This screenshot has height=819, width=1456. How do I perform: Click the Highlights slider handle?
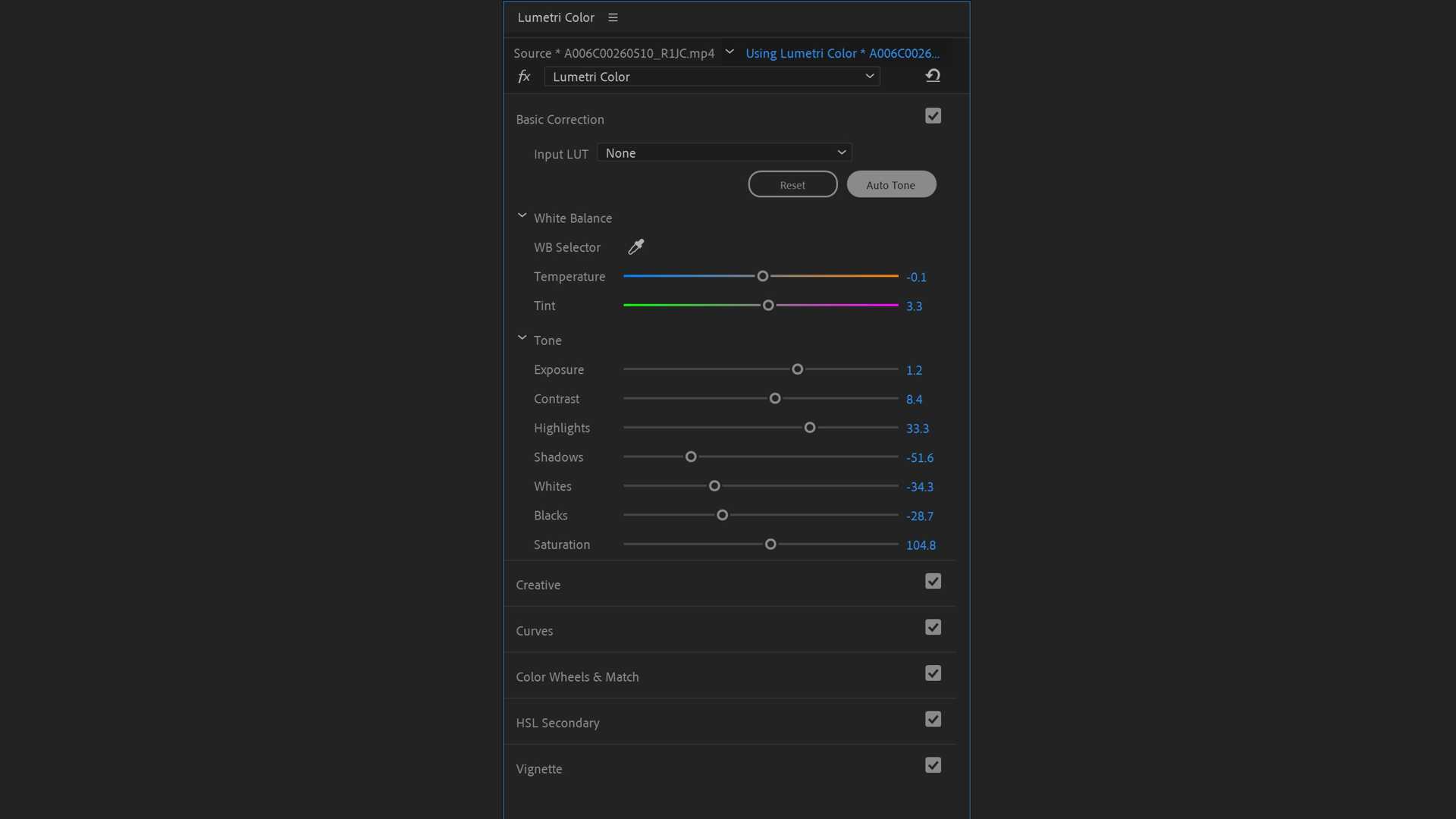pyautogui.click(x=810, y=428)
